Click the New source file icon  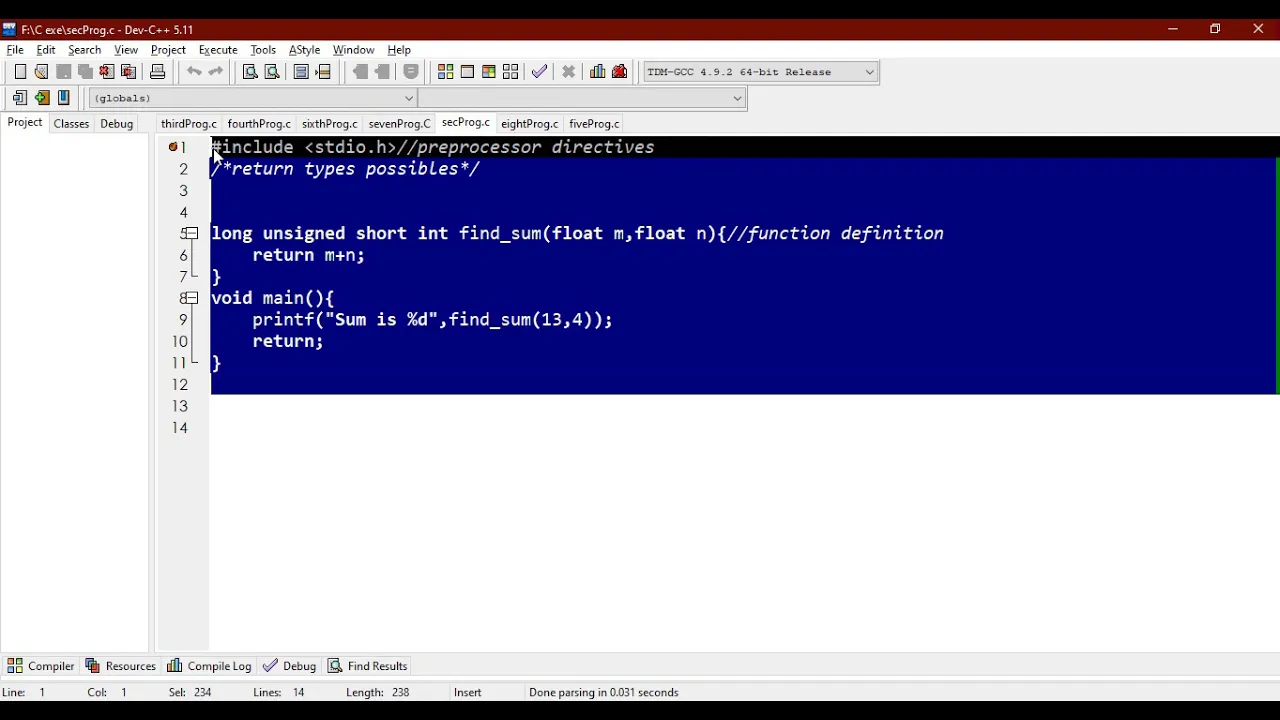pyautogui.click(x=20, y=72)
